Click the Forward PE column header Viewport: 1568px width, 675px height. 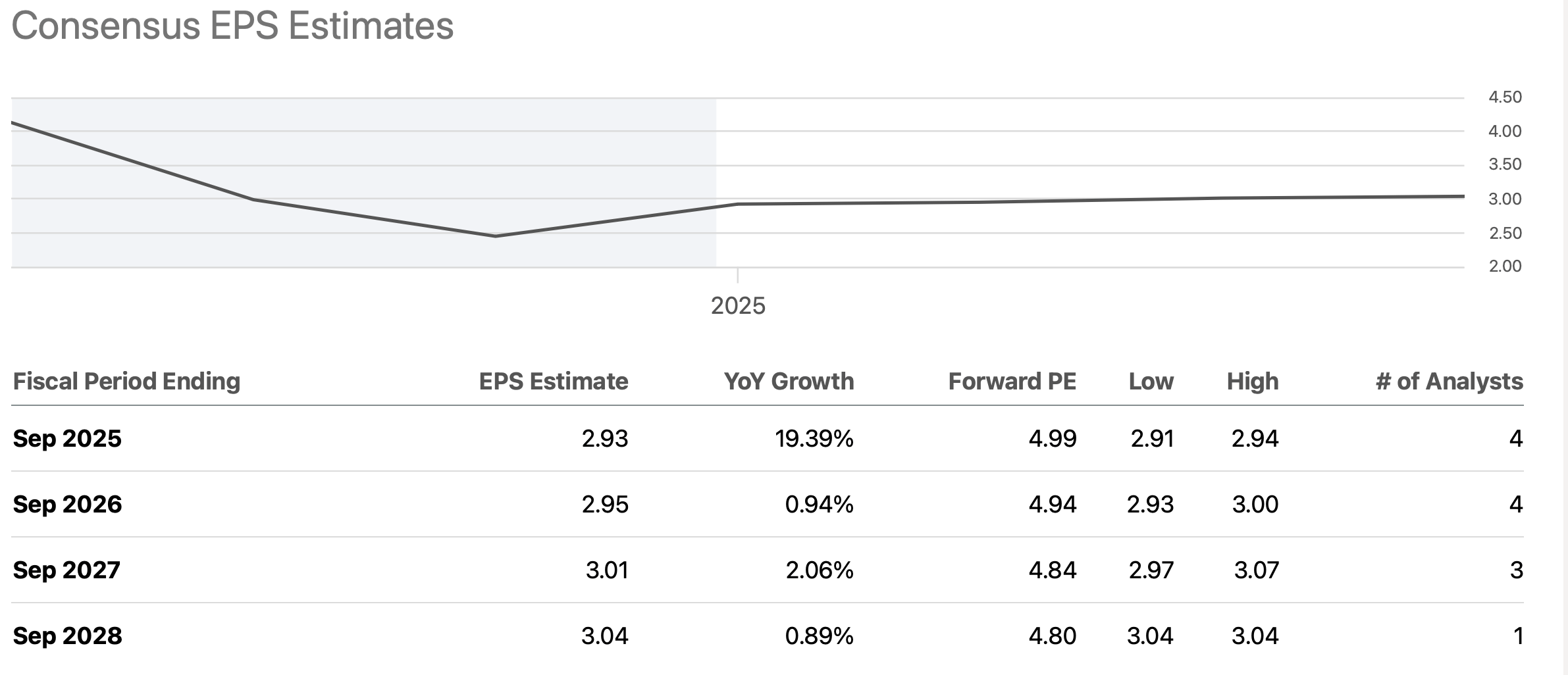tap(1011, 382)
